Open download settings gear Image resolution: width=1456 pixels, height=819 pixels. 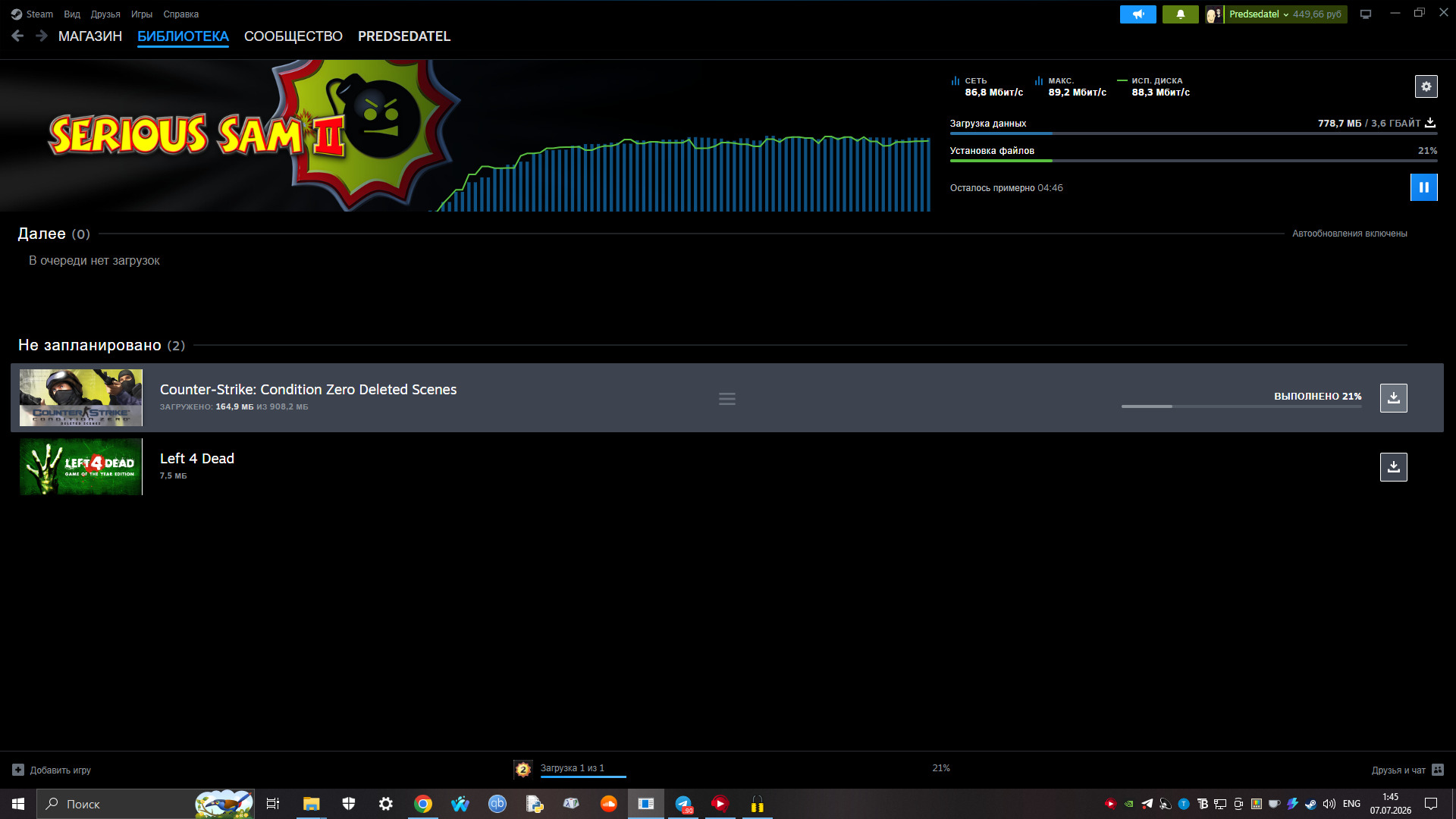pos(1426,86)
